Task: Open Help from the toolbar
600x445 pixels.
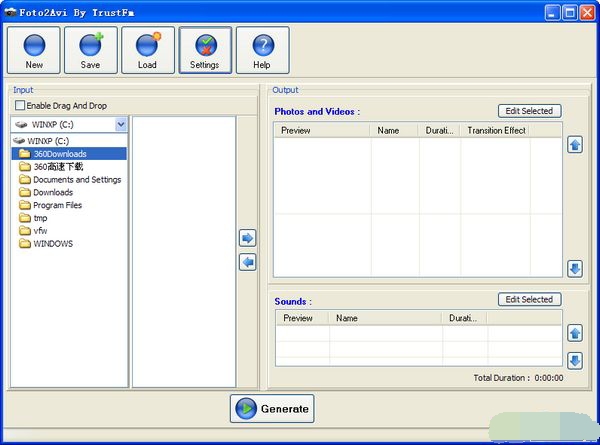Action: pyautogui.click(x=262, y=50)
